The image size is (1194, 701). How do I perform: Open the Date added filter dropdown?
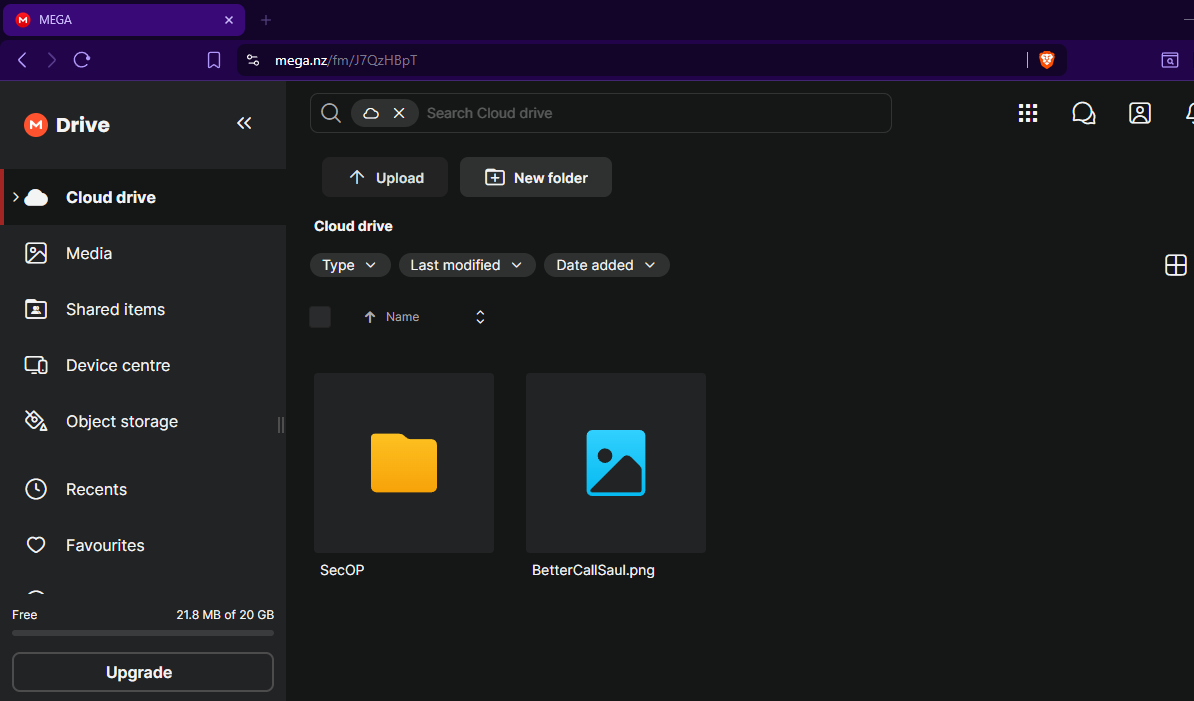click(606, 265)
